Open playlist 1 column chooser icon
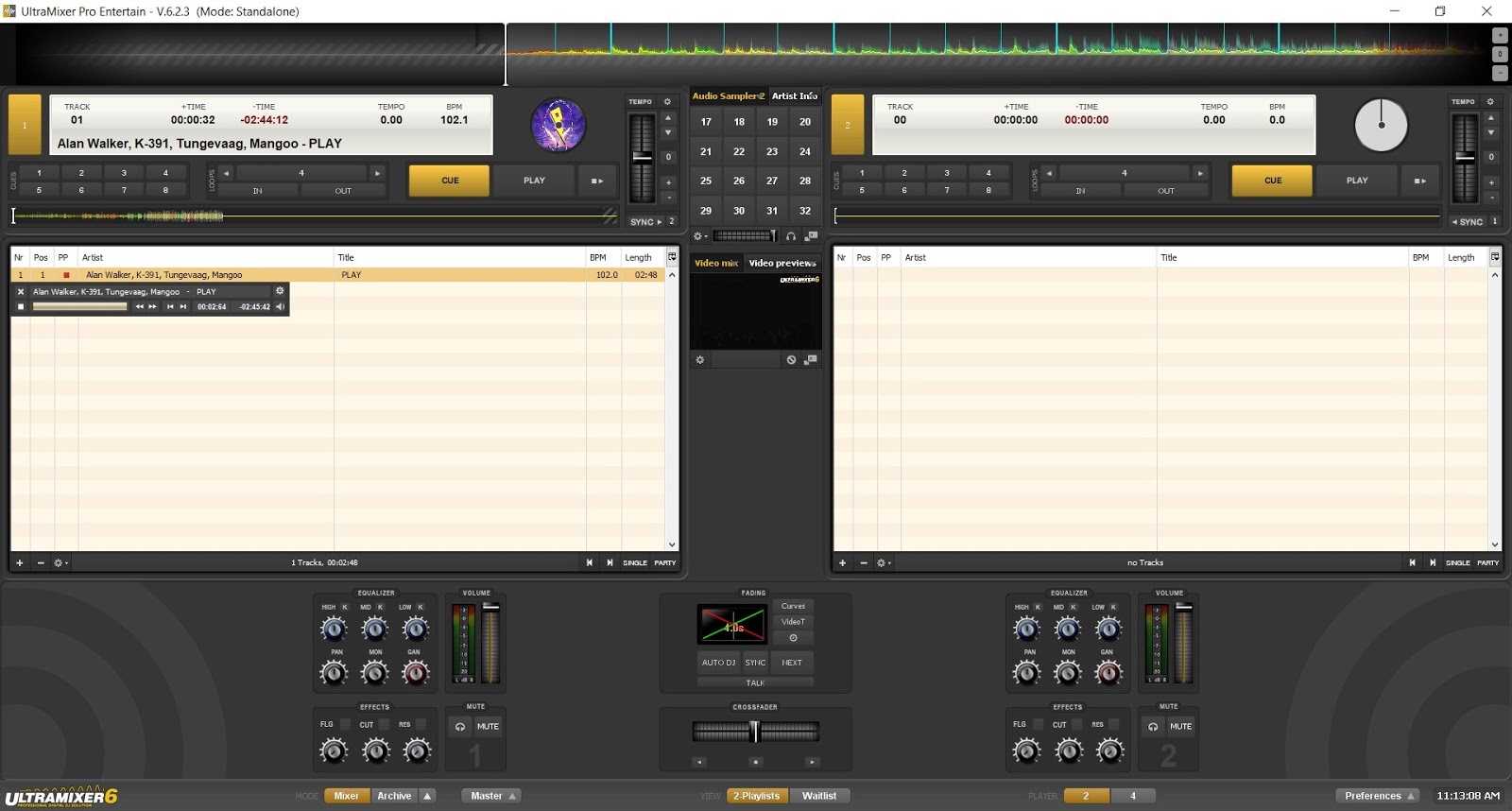The image size is (1512, 811). coord(672,257)
